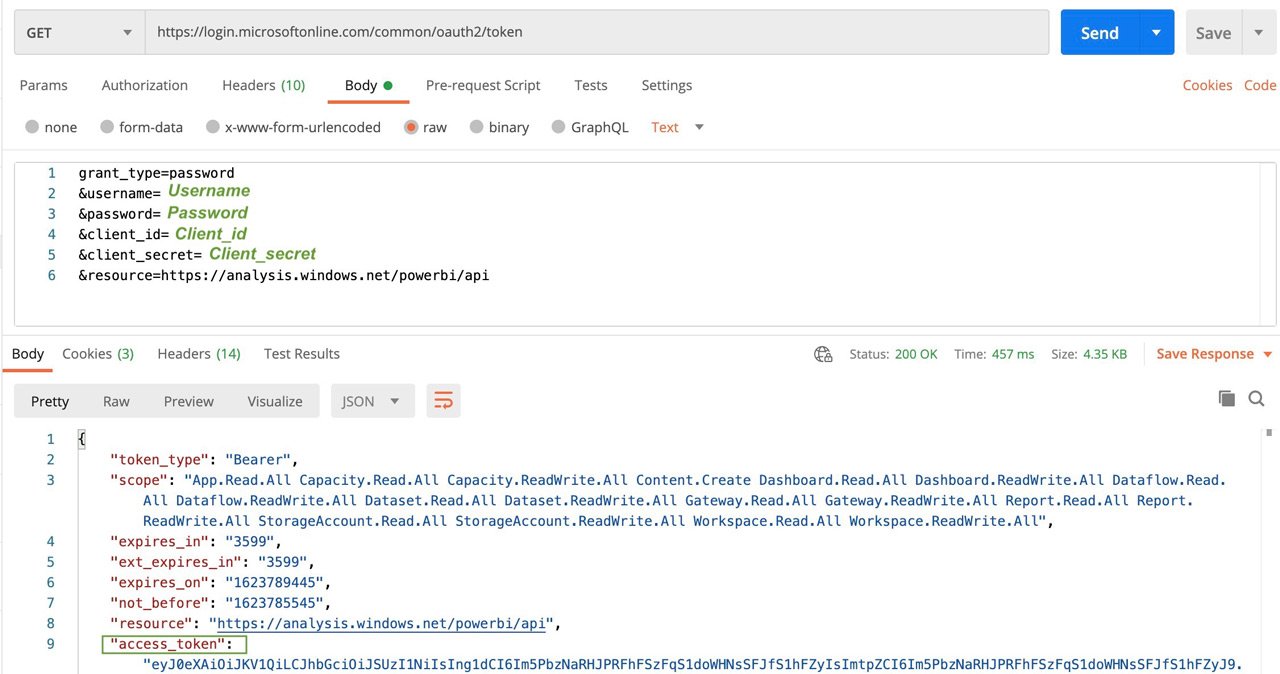Select the response Body tab
Viewport: 1280px width, 674px height.
click(28, 354)
